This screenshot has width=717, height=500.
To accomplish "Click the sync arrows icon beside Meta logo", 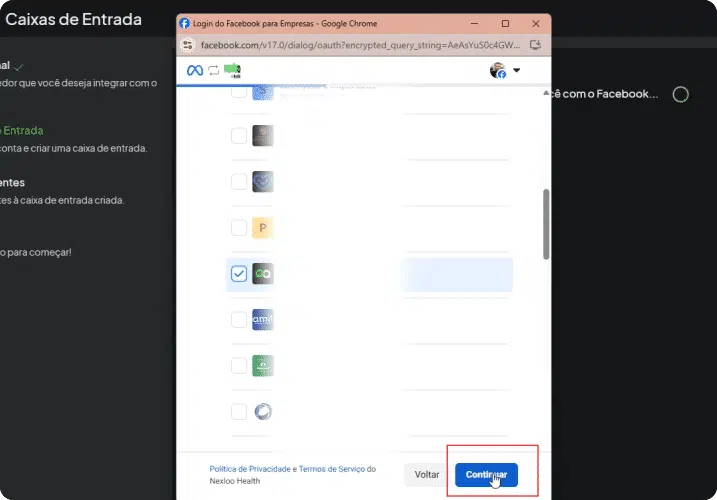I will (214, 70).
